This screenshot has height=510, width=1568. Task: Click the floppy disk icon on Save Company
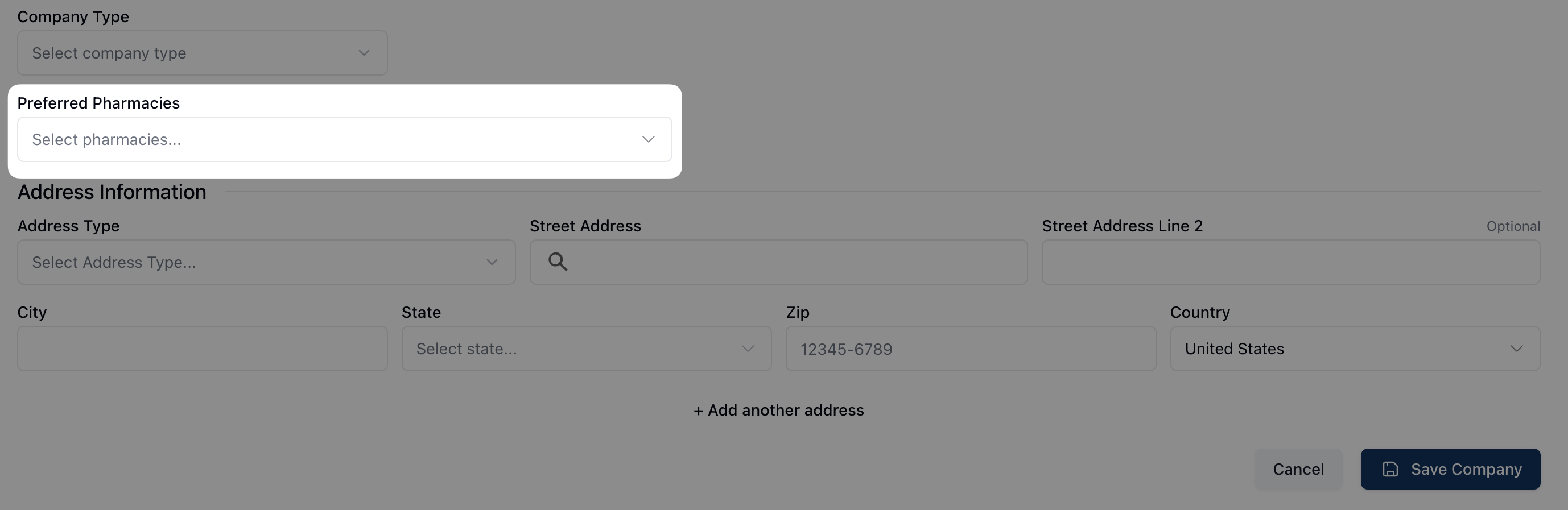click(x=1390, y=469)
